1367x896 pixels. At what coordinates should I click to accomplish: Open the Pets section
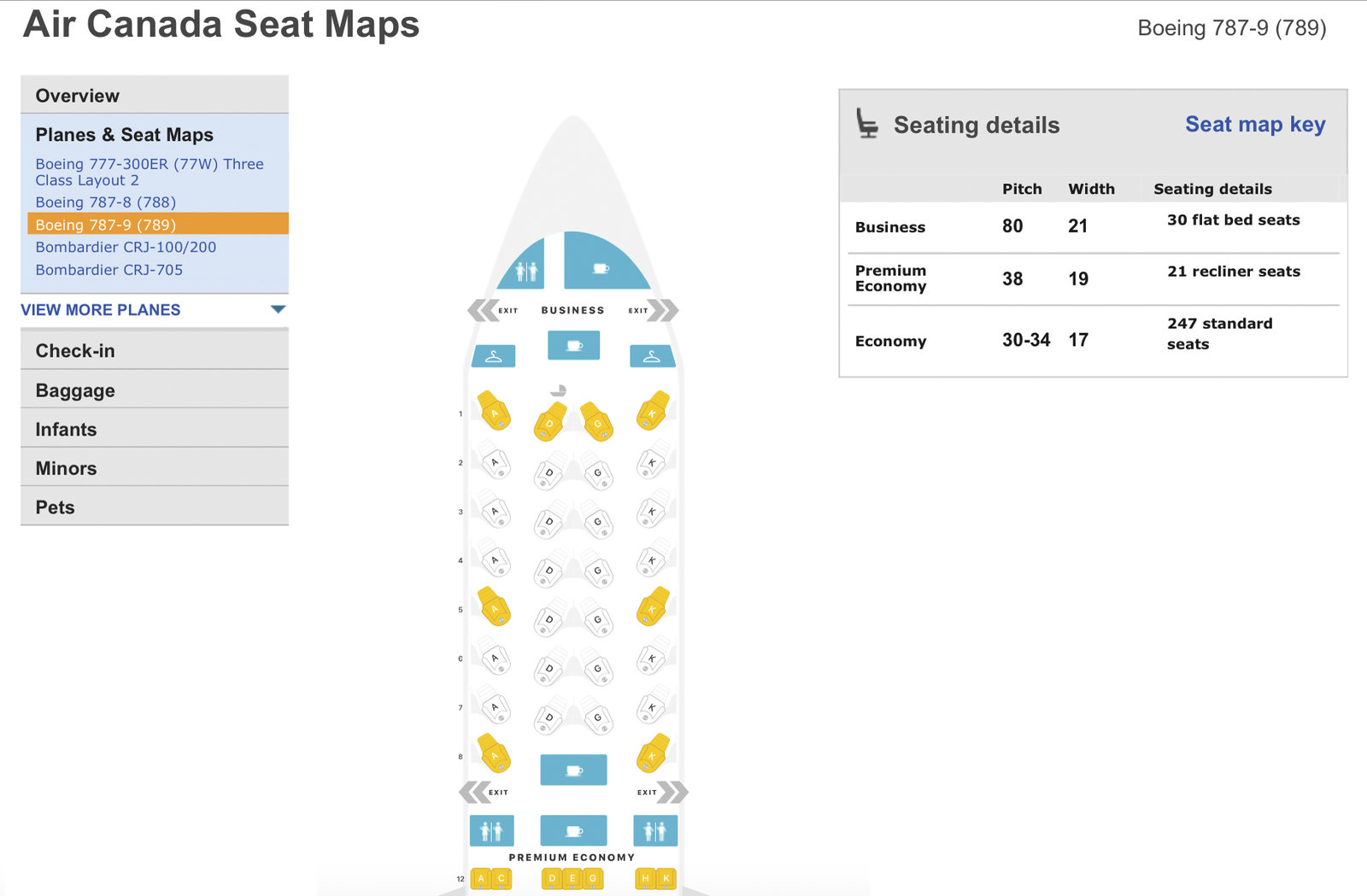[x=56, y=507]
